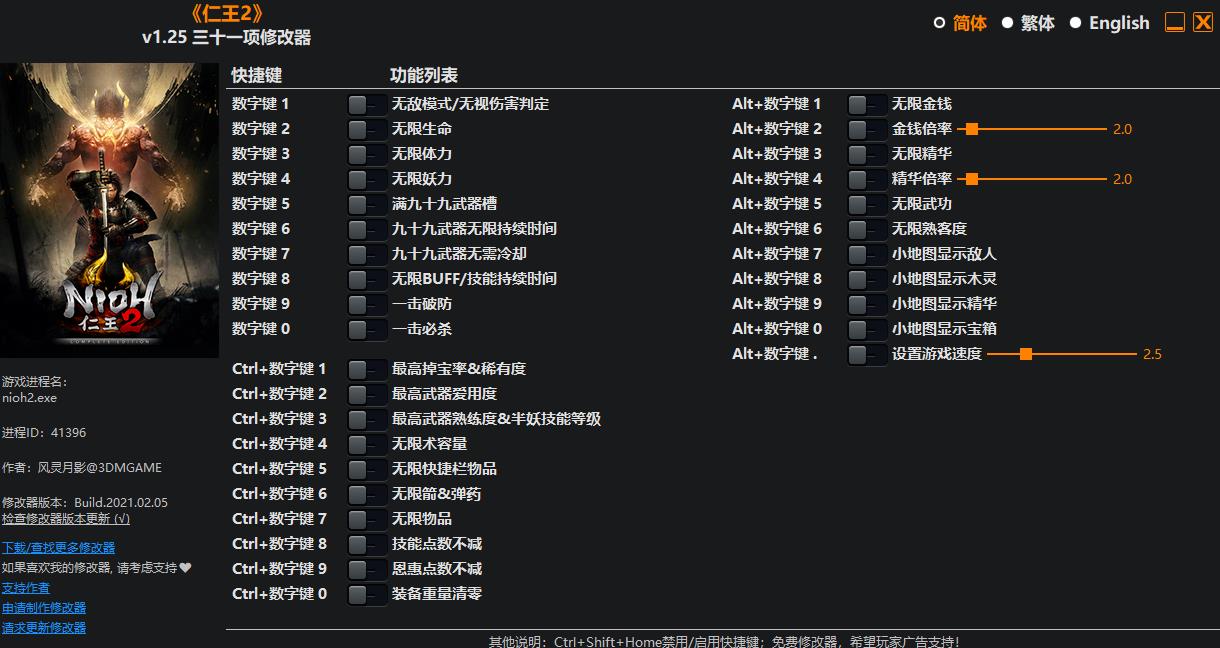Image resolution: width=1220 pixels, height=648 pixels.
Task: Toggle 小地图显示宝箱 option
Action: [x=867, y=329]
